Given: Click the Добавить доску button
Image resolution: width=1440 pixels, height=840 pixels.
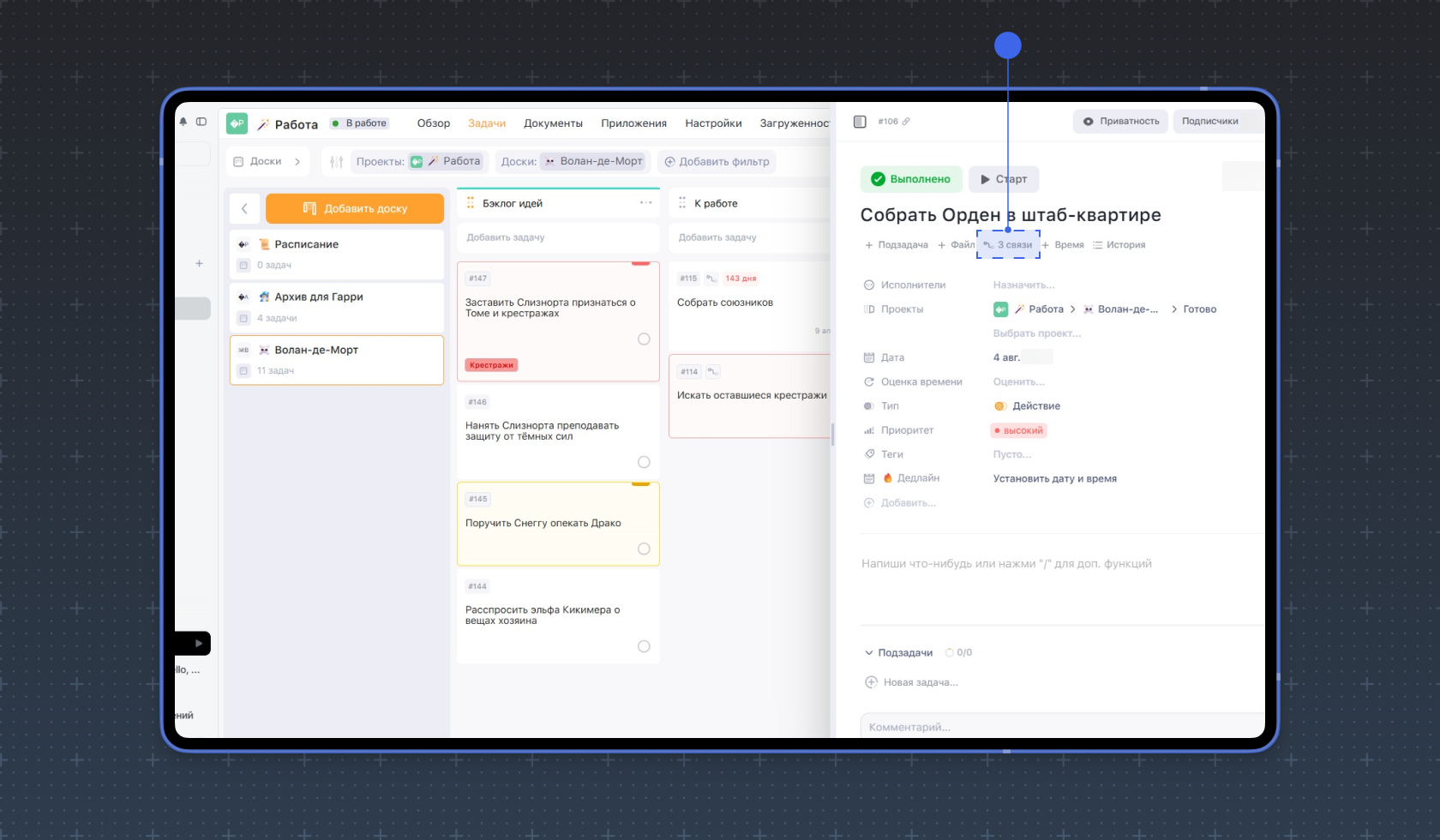Looking at the screenshot, I should (x=355, y=208).
